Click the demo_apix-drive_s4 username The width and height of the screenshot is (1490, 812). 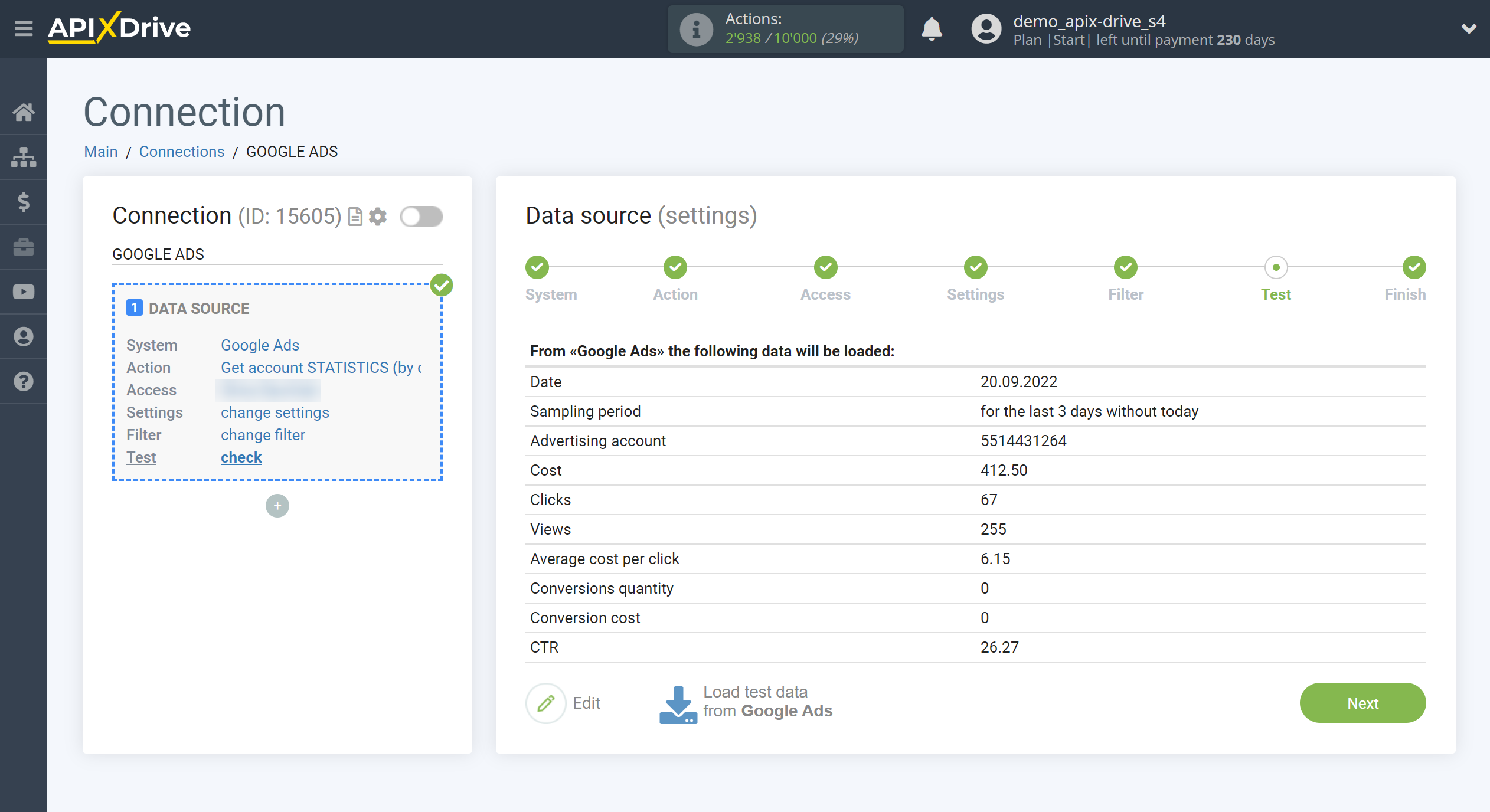[x=1089, y=21]
